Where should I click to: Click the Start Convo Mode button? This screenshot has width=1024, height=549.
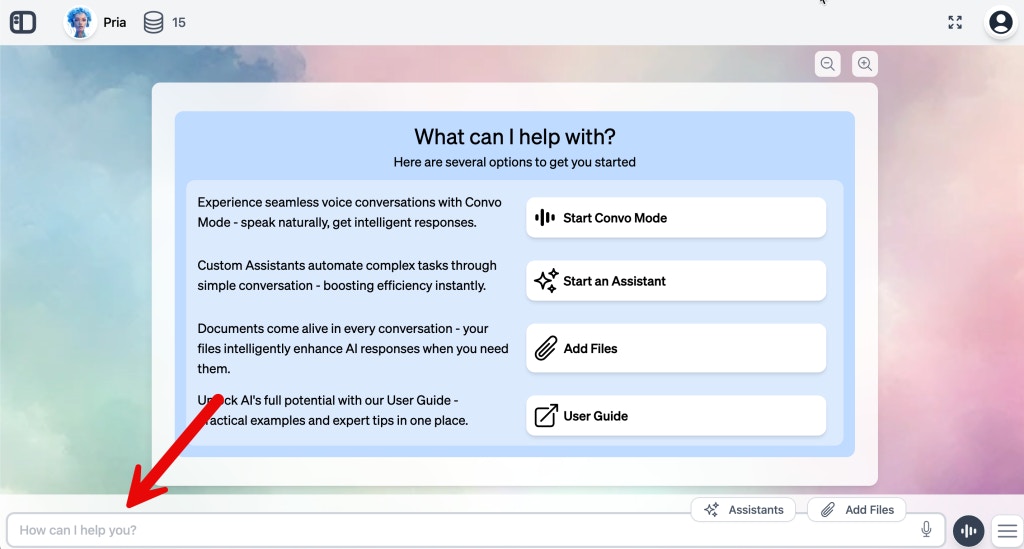pos(676,218)
